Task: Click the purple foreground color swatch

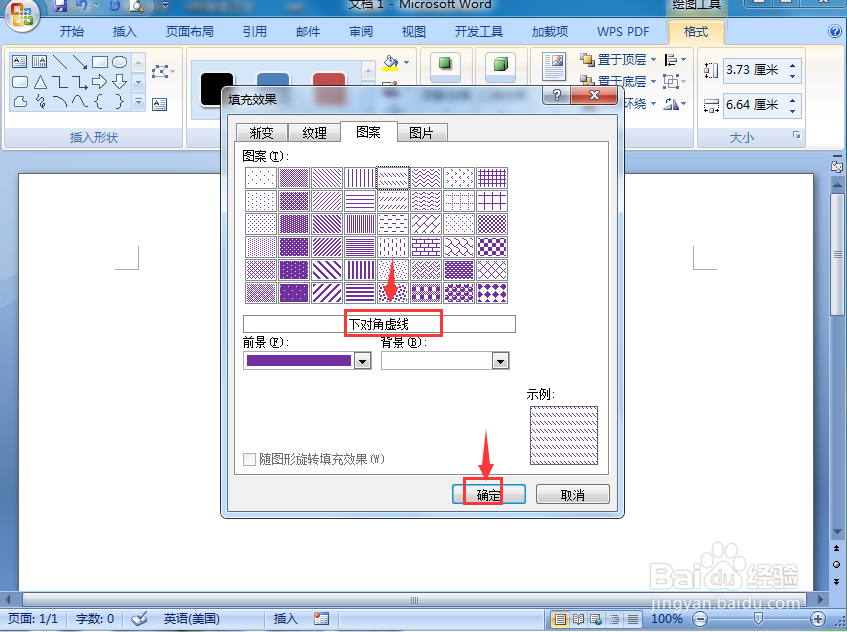Action: (x=299, y=361)
